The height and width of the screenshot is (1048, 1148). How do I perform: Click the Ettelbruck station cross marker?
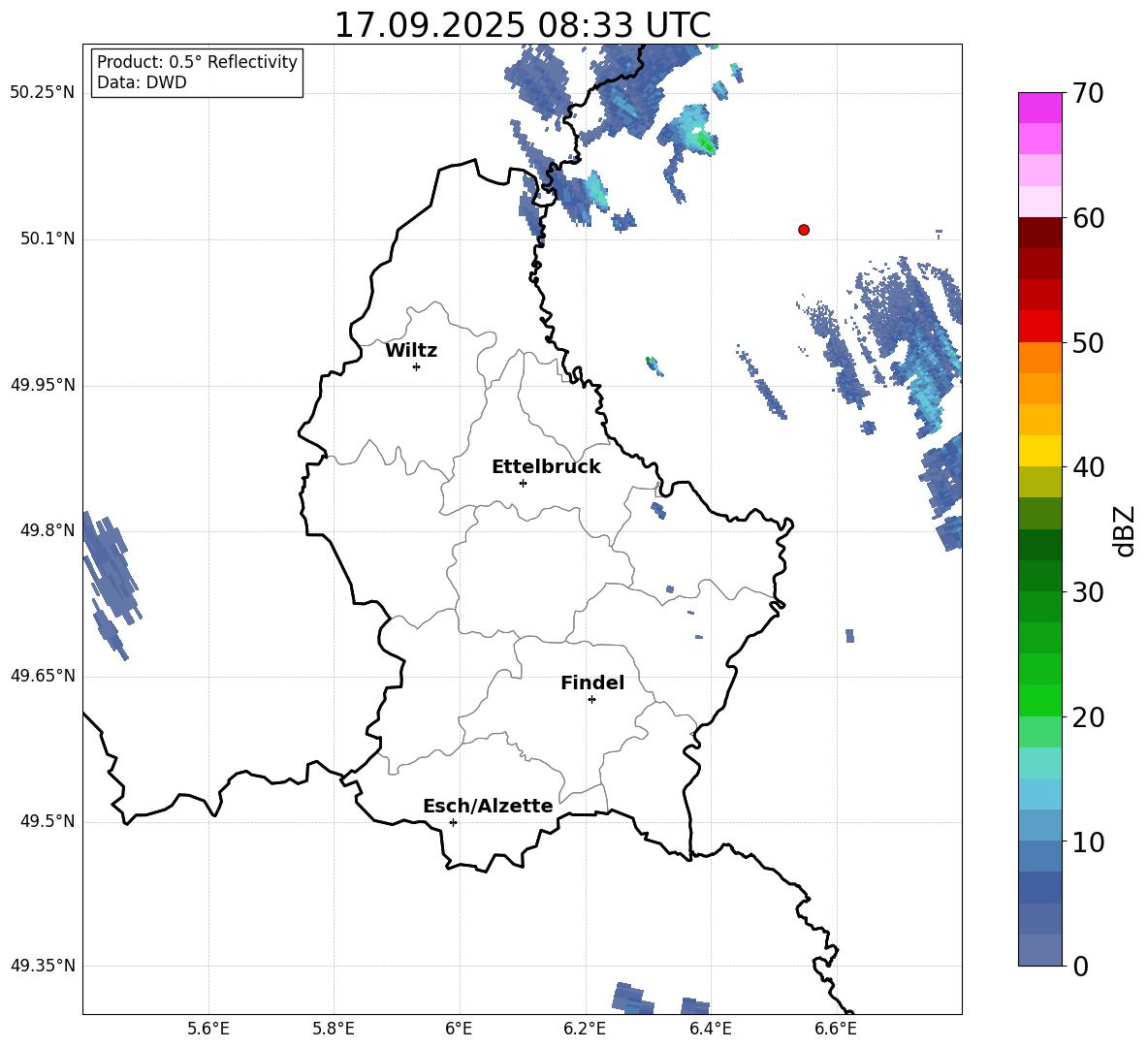(523, 483)
